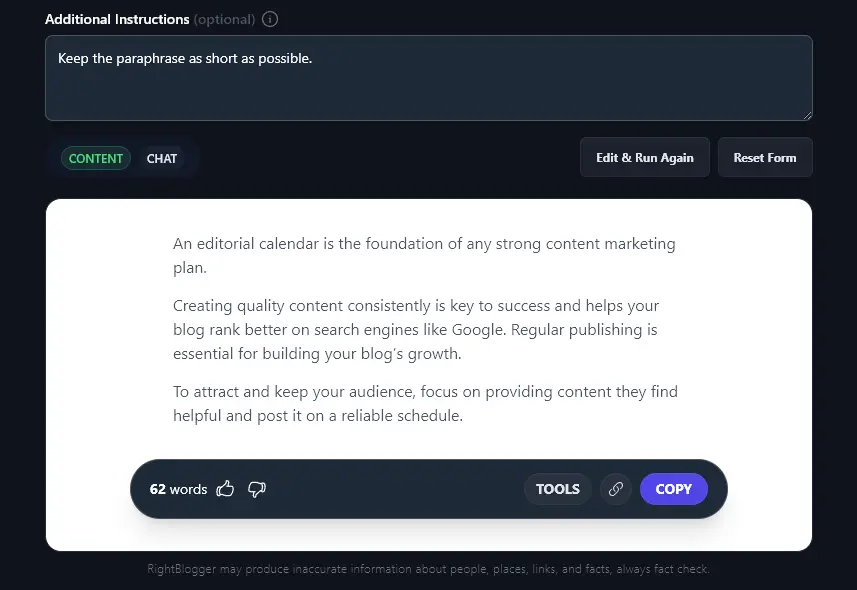This screenshot has width=857, height=590.
Task: Click the copy-link icon next to COPY
Action: click(616, 489)
